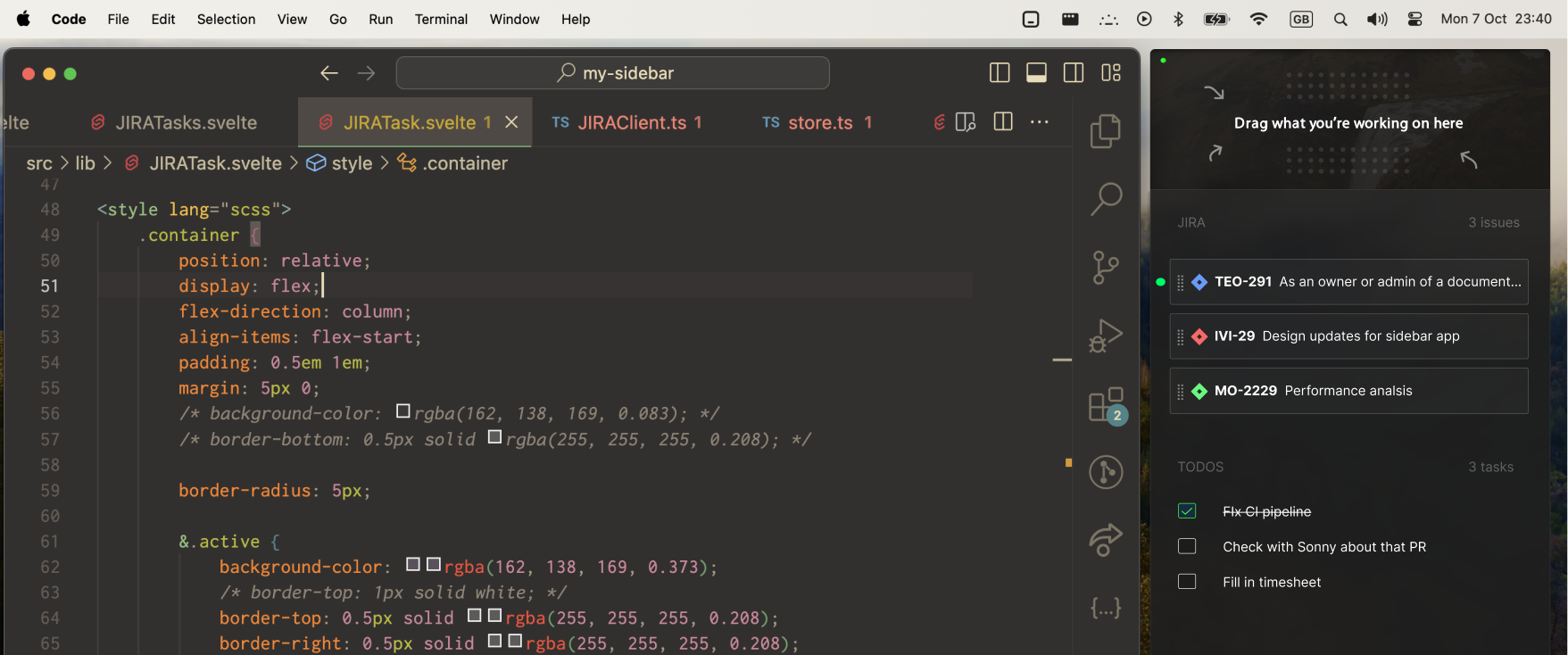
Task: Open Control Center in the menu bar
Action: 1415,19
